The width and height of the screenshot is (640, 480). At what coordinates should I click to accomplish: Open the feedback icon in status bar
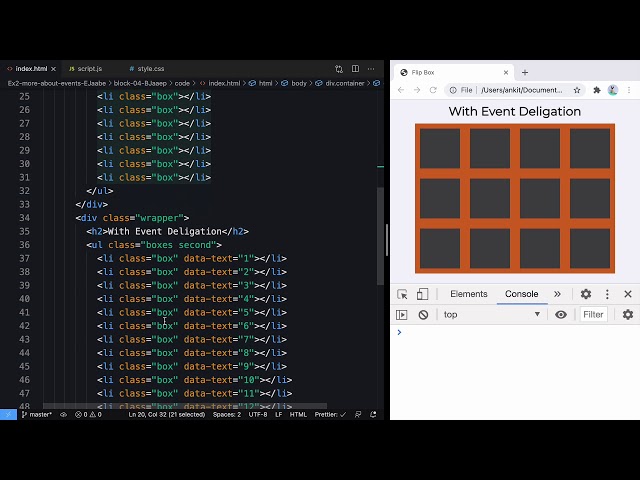click(x=358, y=415)
